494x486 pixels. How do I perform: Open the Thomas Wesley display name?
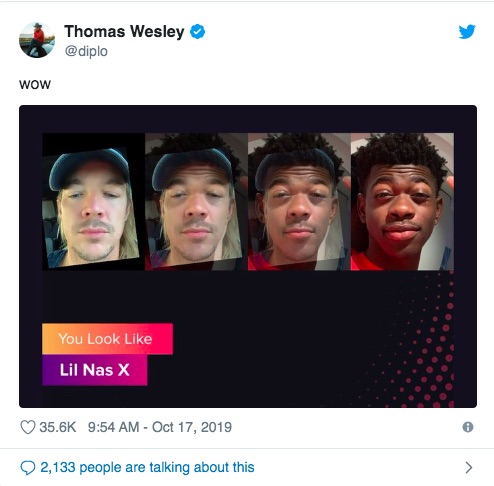124,32
